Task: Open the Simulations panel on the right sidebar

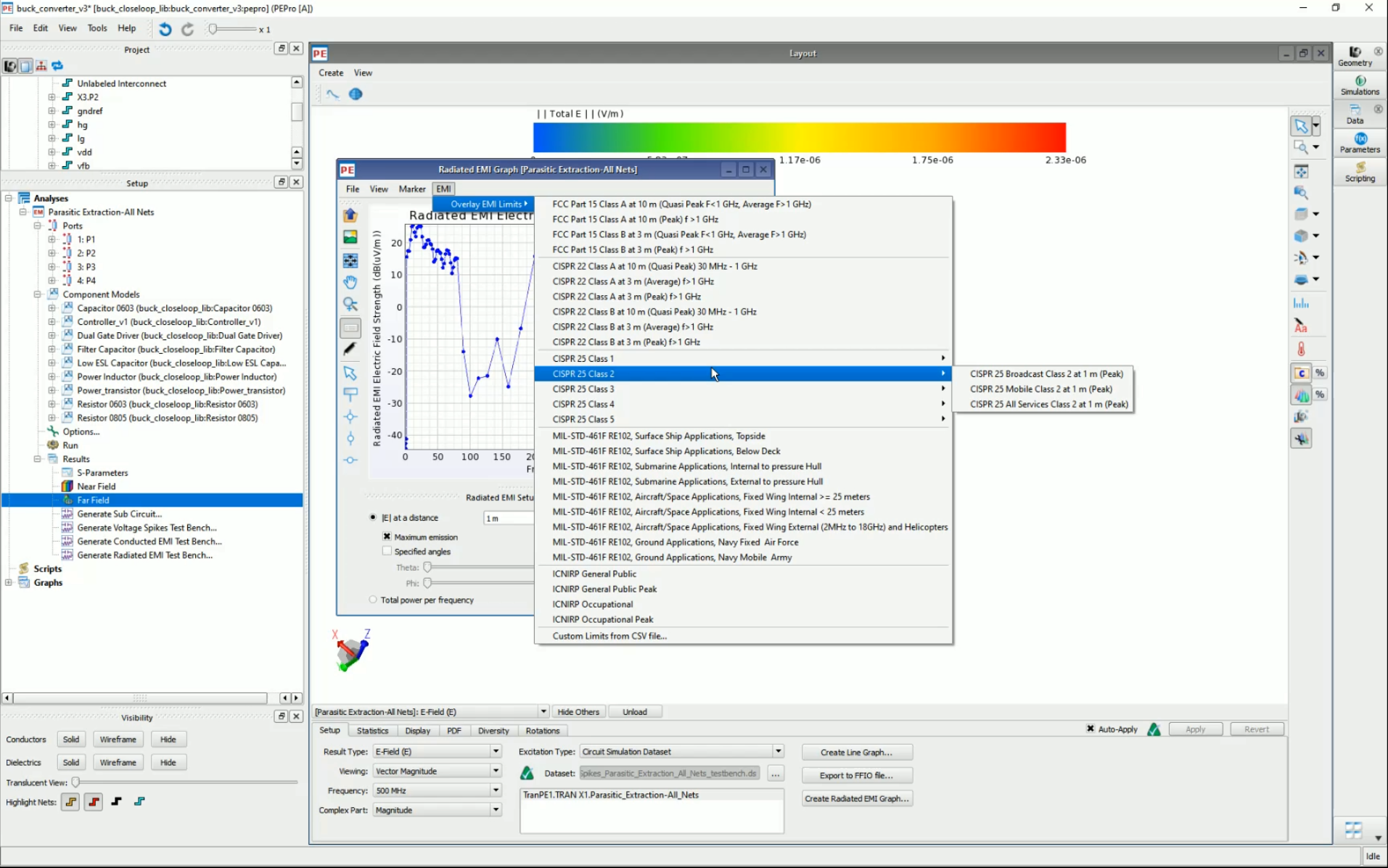Action: pyautogui.click(x=1359, y=85)
